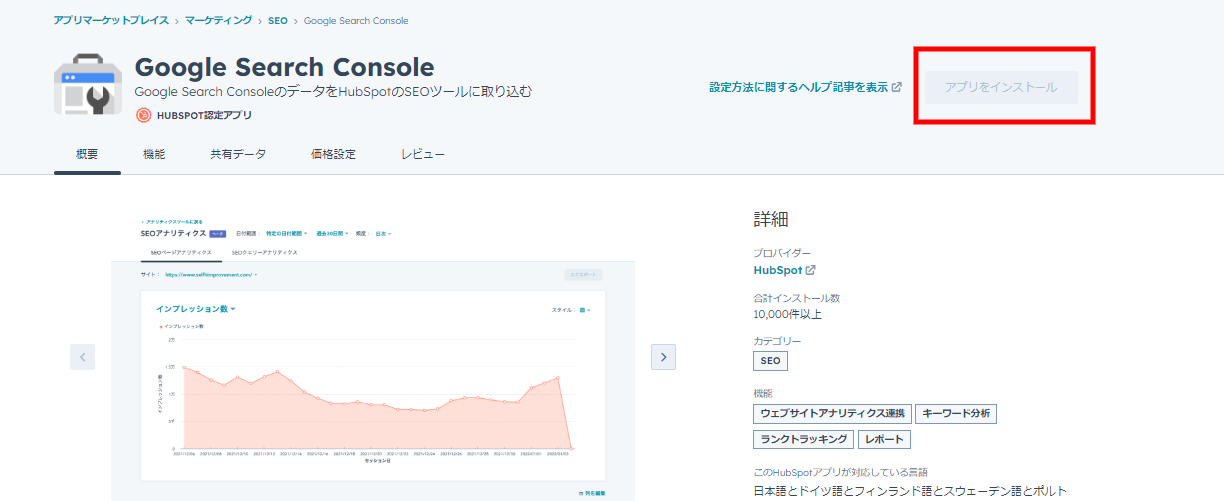Image resolution: width=1224 pixels, height=501 pixels.
Task: Switch to the 機能 tab
Action: coord(154,154)
